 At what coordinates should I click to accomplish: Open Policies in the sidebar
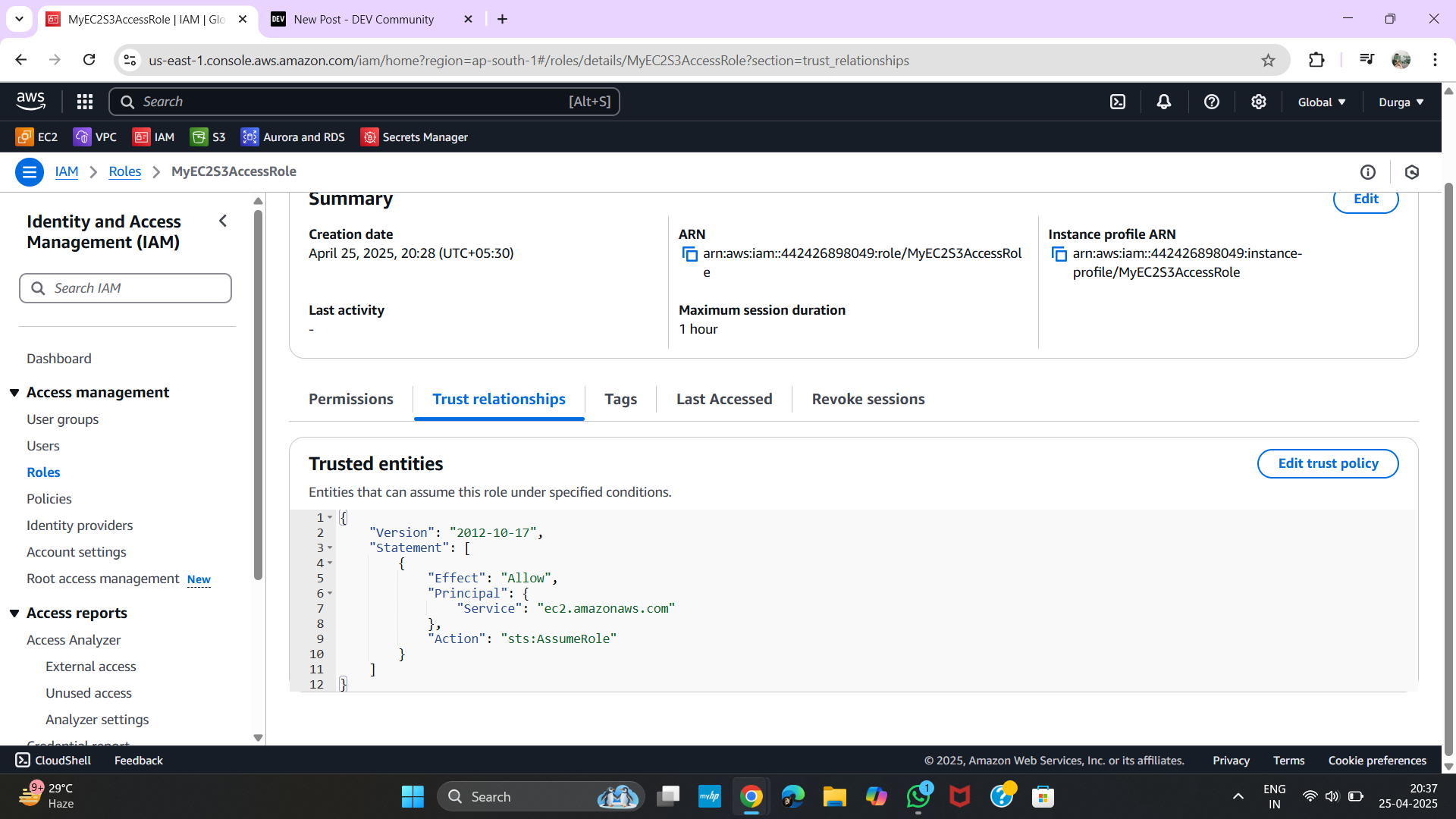pyautogui.click(x=49, y=499)
